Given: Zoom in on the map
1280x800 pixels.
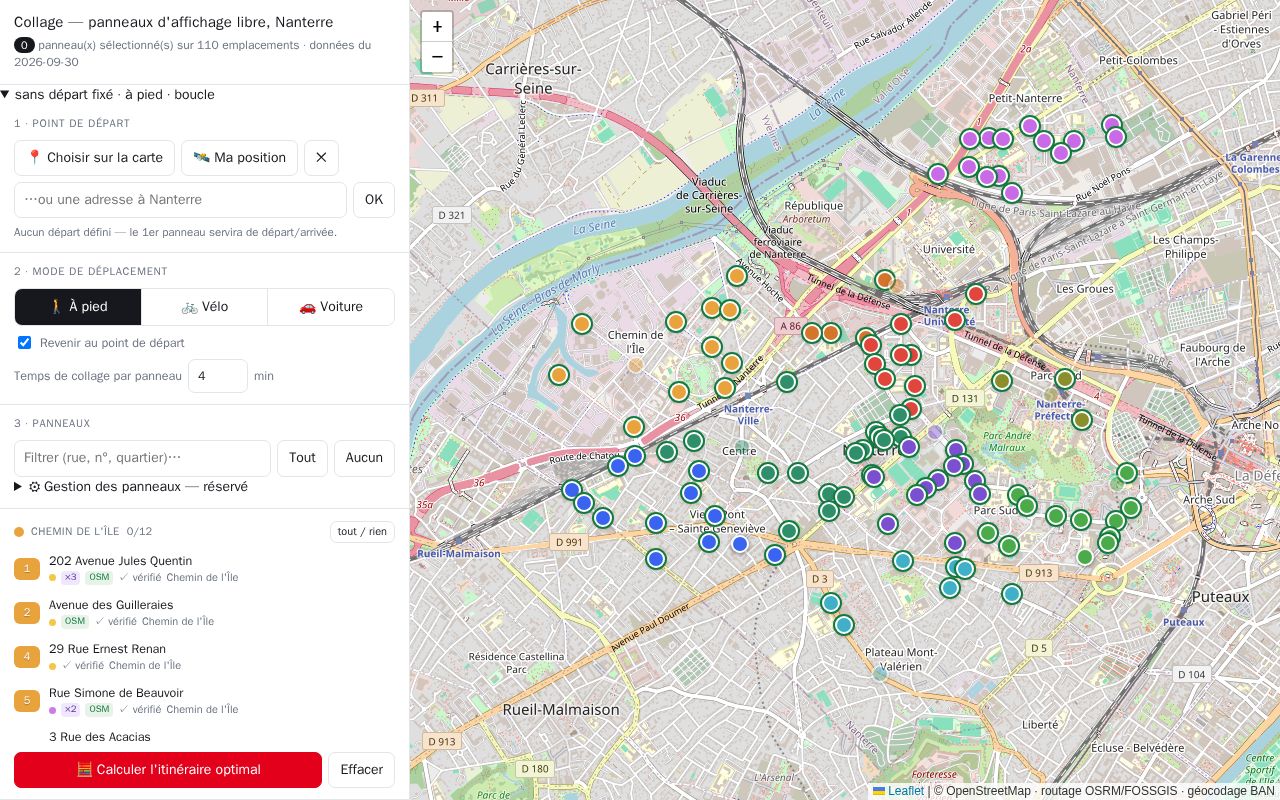Looking at the screenshot, I should click(x=437, y=27).
